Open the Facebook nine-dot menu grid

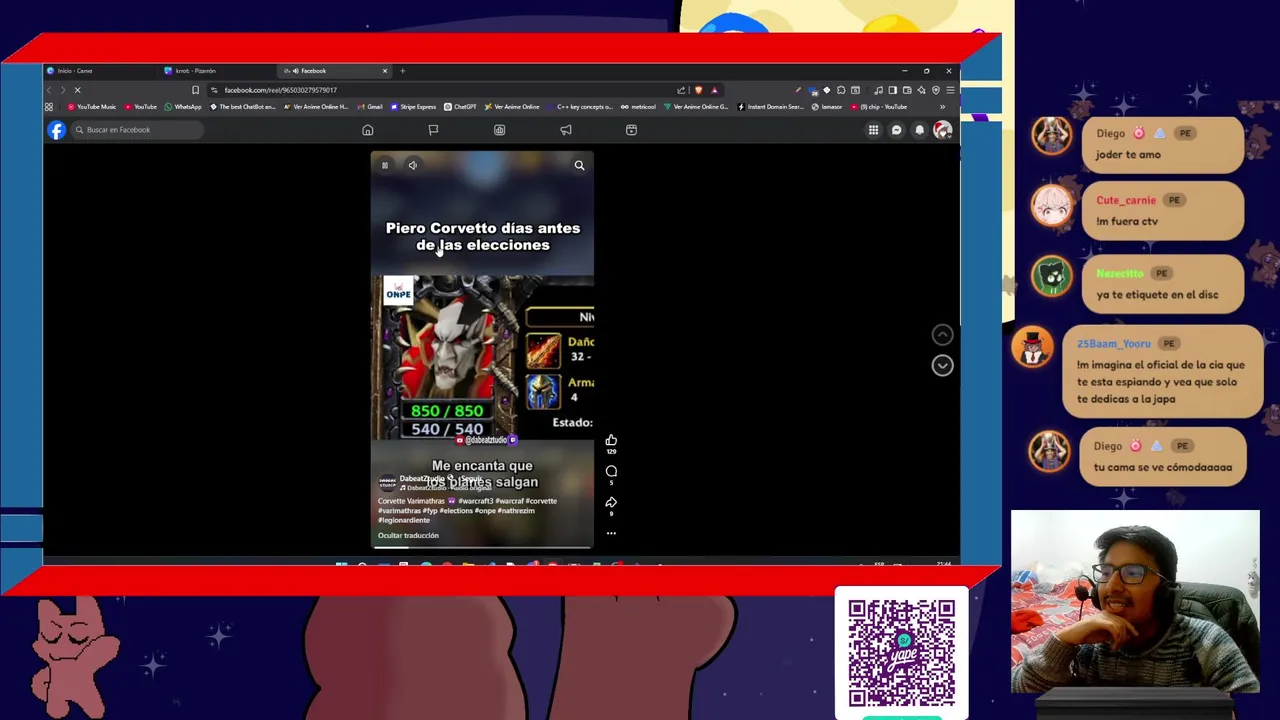tap(873, 130)
